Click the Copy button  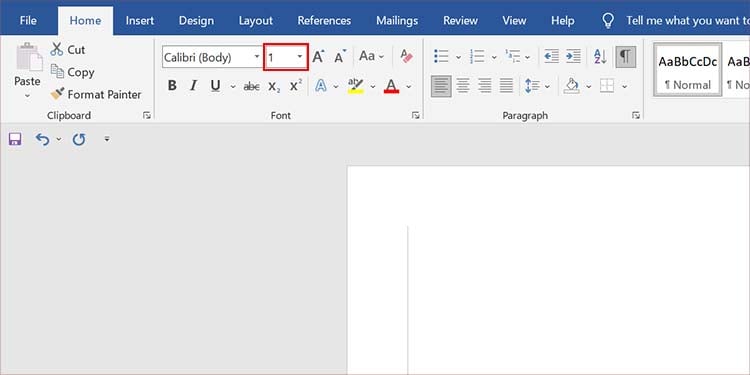[72, 72]
